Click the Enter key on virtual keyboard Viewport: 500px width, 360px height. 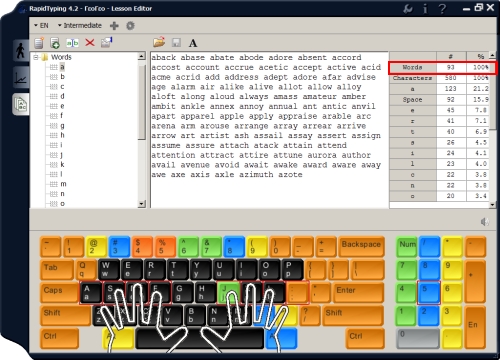tap(358, 292)
